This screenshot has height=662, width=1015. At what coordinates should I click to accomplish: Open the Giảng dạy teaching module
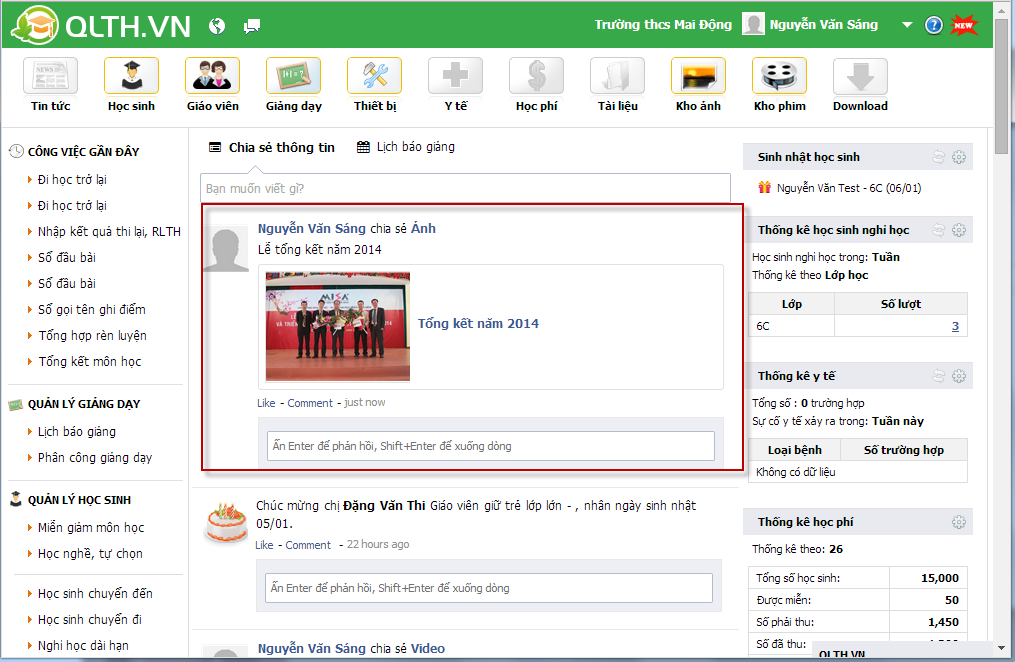tap(293, 76)
